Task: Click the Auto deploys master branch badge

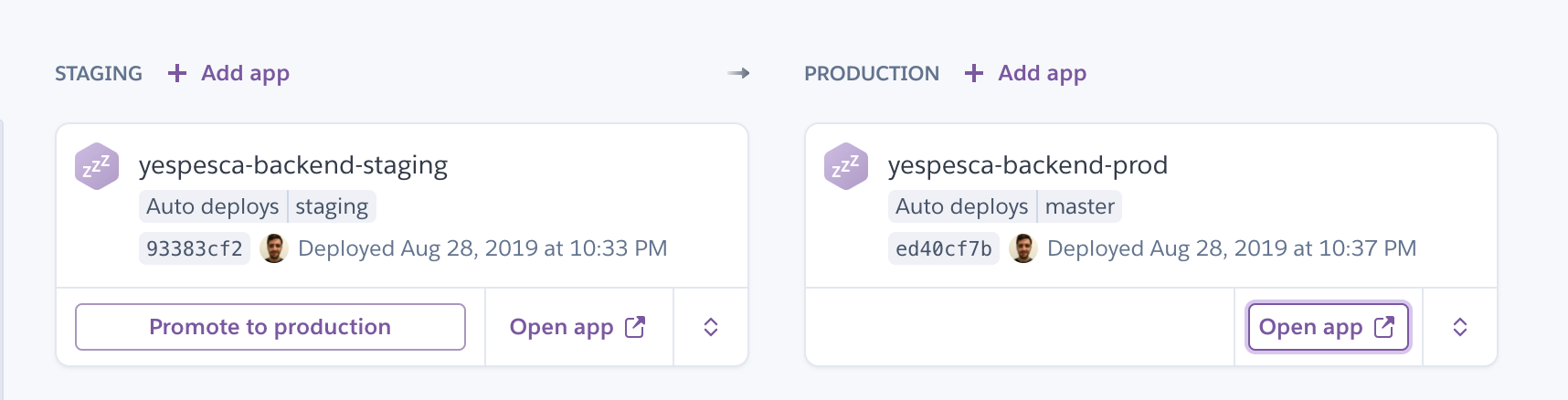Action: pyautogui.click(x=1005, y=206)
